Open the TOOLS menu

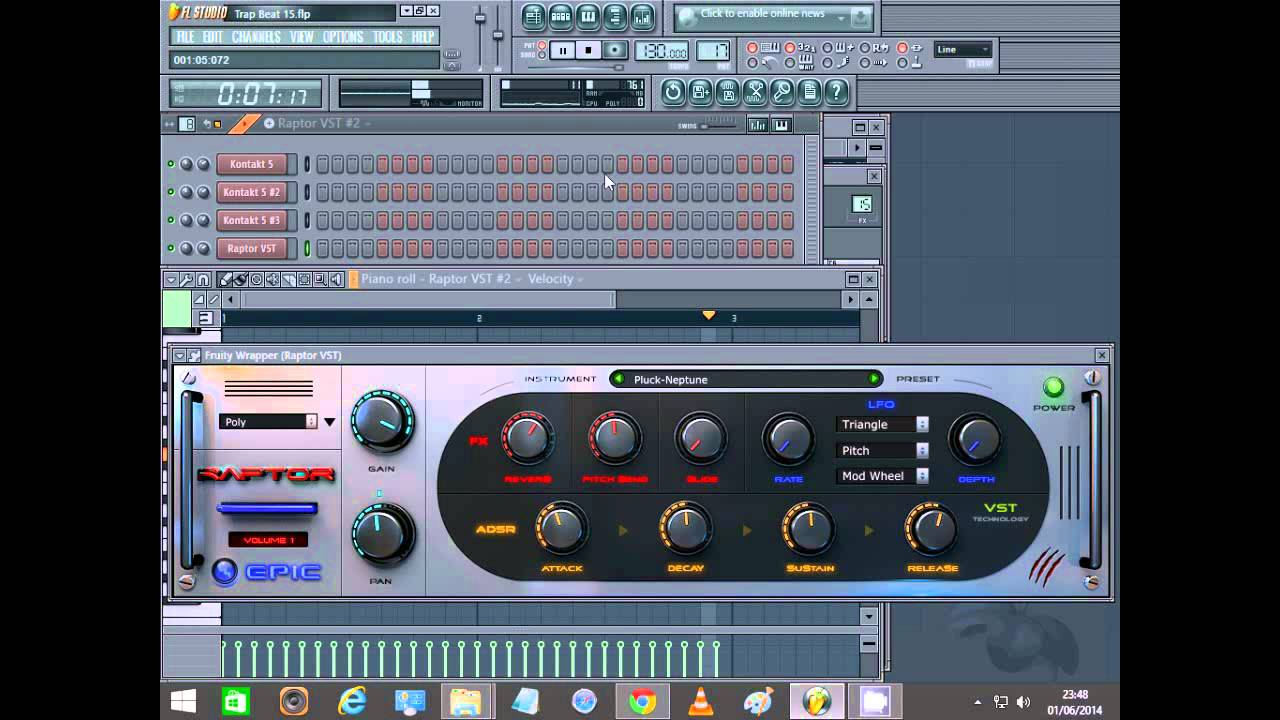(x=387, y=37)
